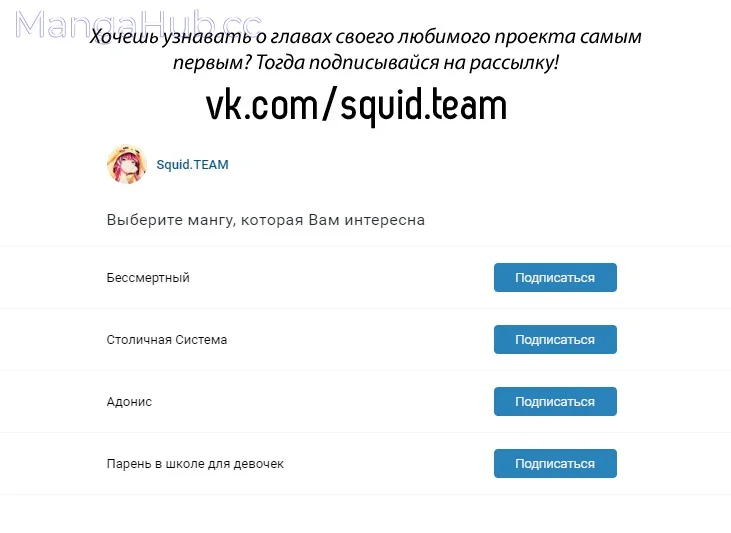Click the slash in the vk.com URL

[x=329, y=105]
